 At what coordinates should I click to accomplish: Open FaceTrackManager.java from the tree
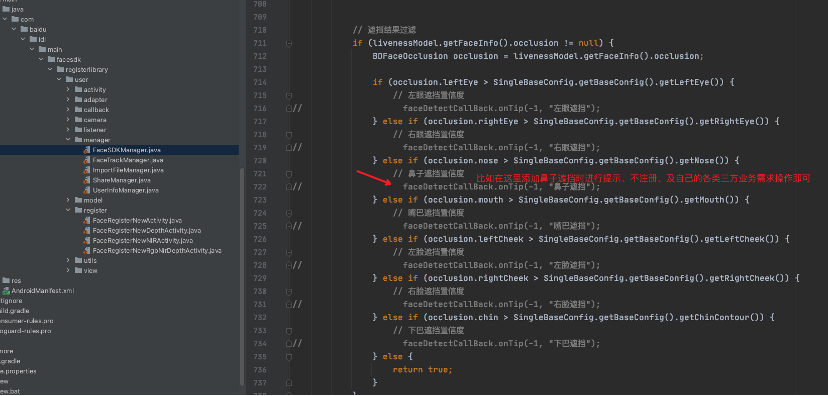coord(128,160)
